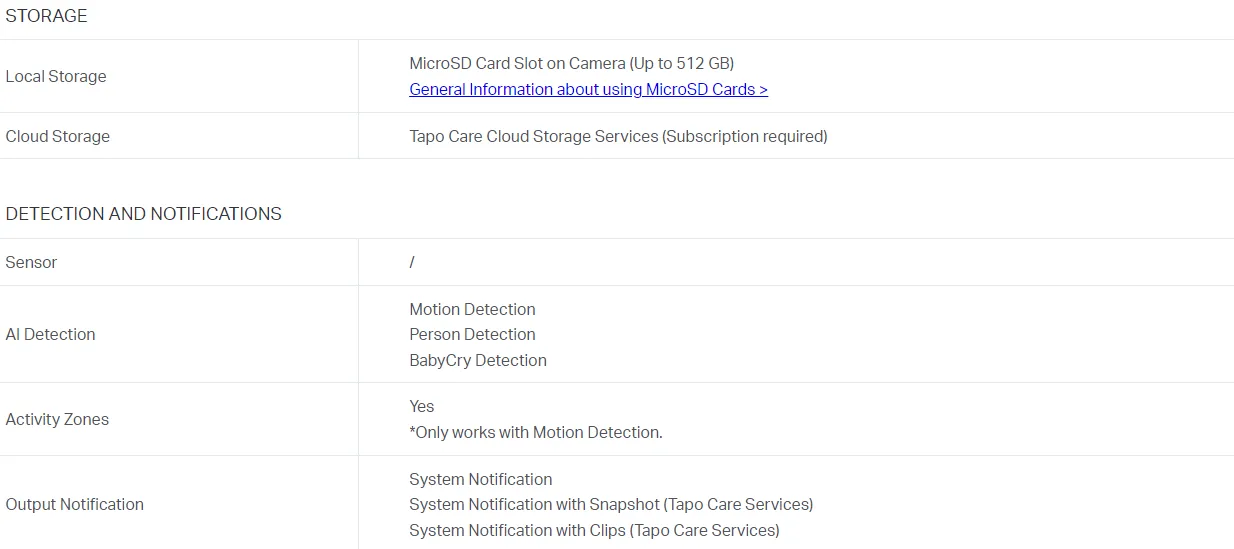Select the Local Storage row label
The height and width of the screenshot is (549, 1234).
coord(56,76)
